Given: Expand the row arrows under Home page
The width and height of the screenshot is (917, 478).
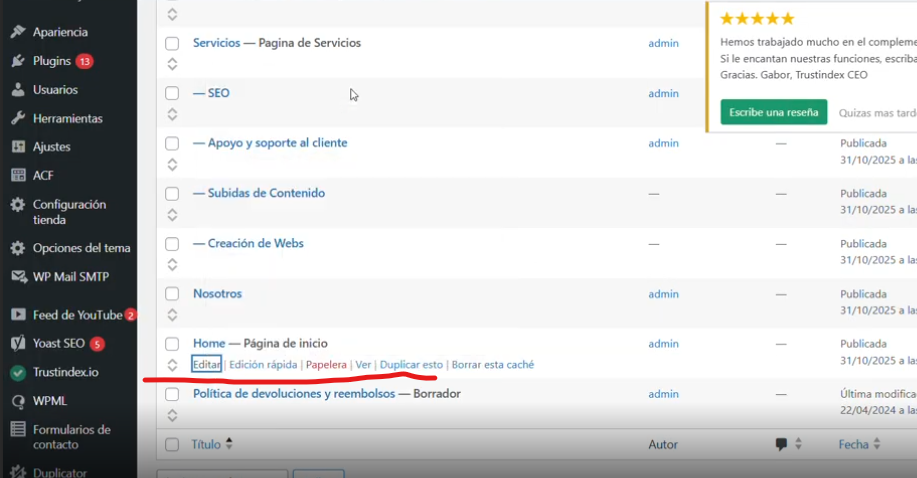Looking at the screenshot, I should (x=172, y=365).
